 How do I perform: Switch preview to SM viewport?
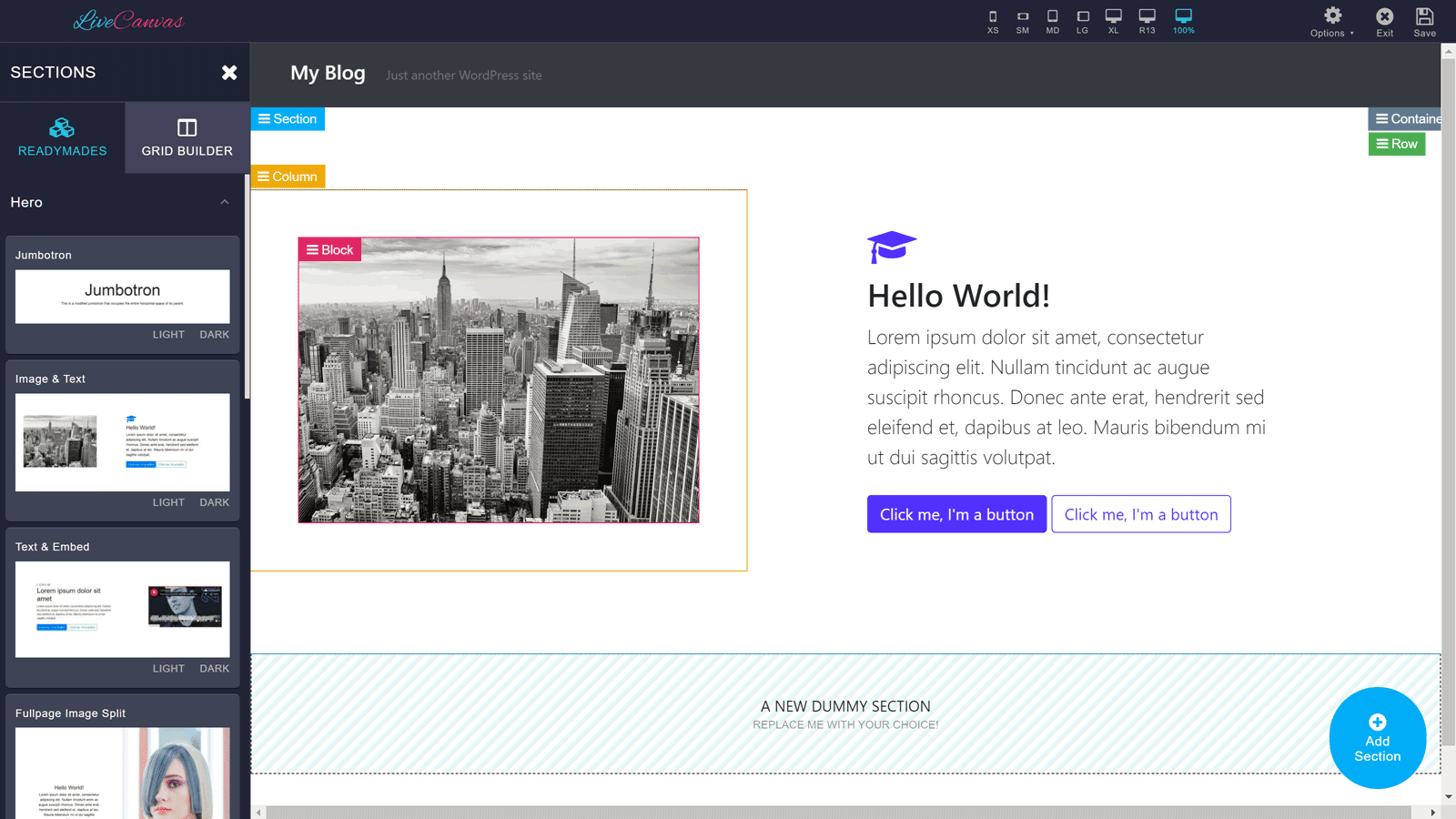(1023, 22)
